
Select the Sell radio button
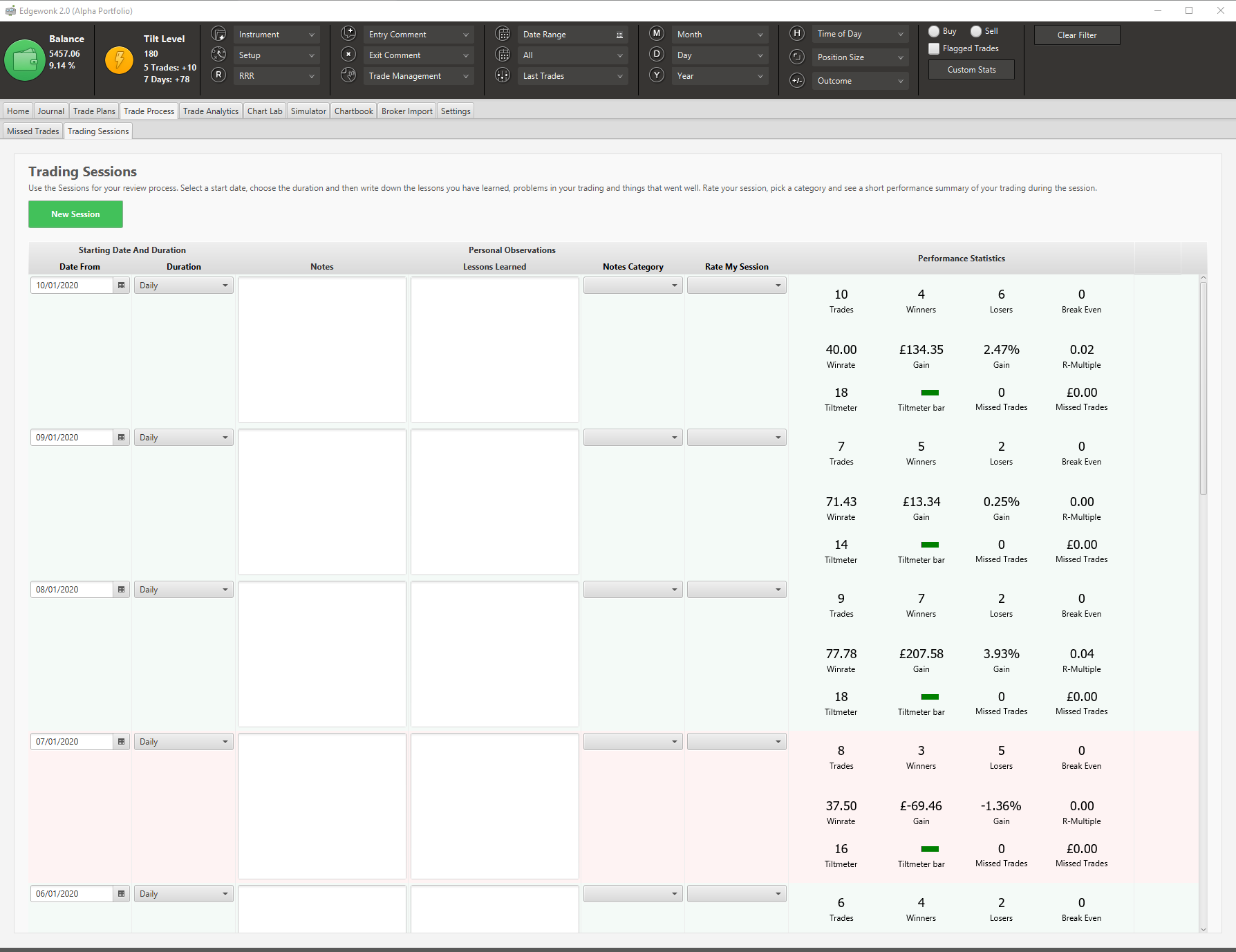[x=976, y=31]
